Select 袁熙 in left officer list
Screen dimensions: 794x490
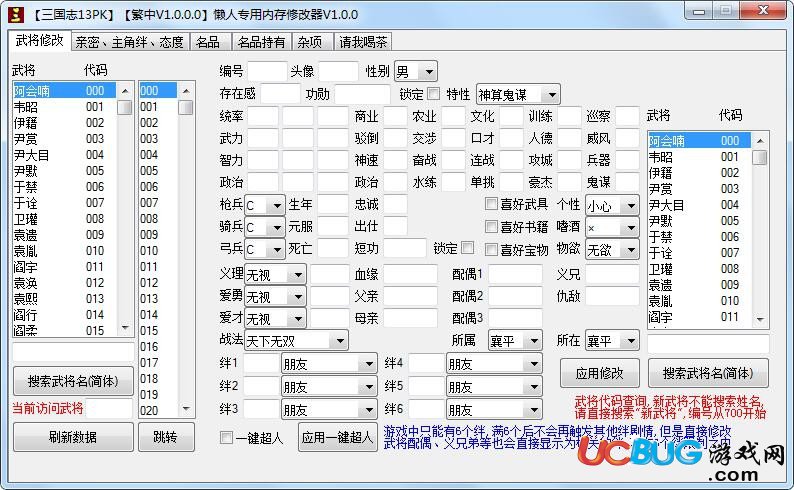[65, 299]
